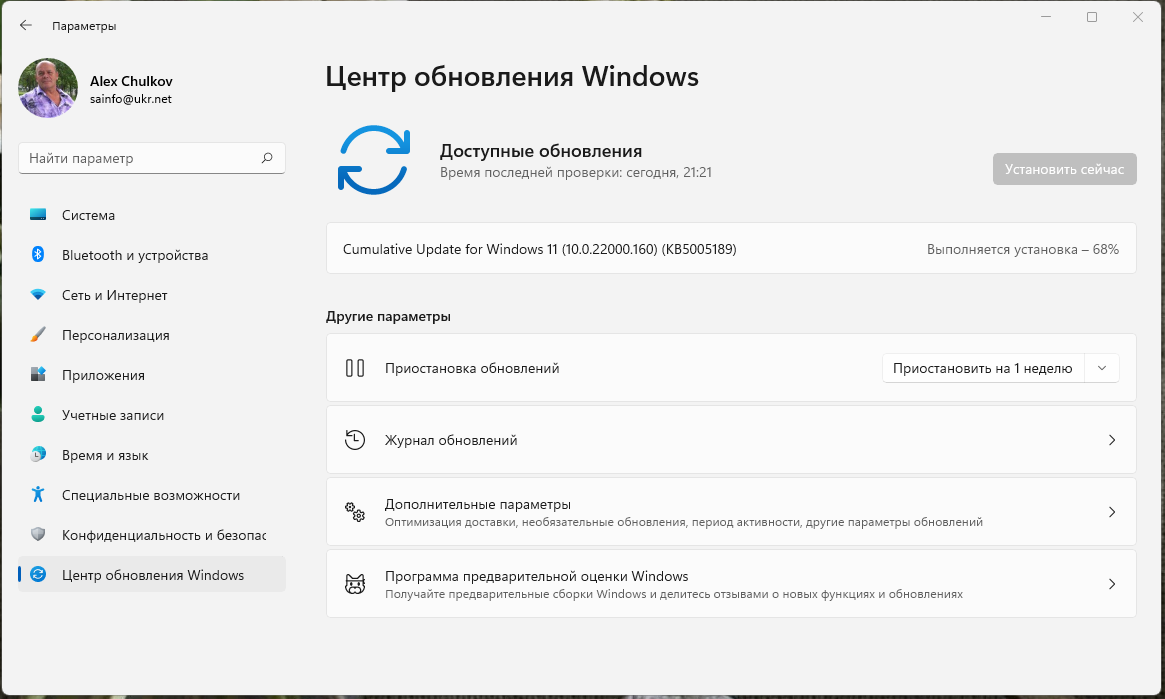Minimize the Параметры window
Image resolution: width=1165 pixels, height=699 pixels.
[1046, 17]
